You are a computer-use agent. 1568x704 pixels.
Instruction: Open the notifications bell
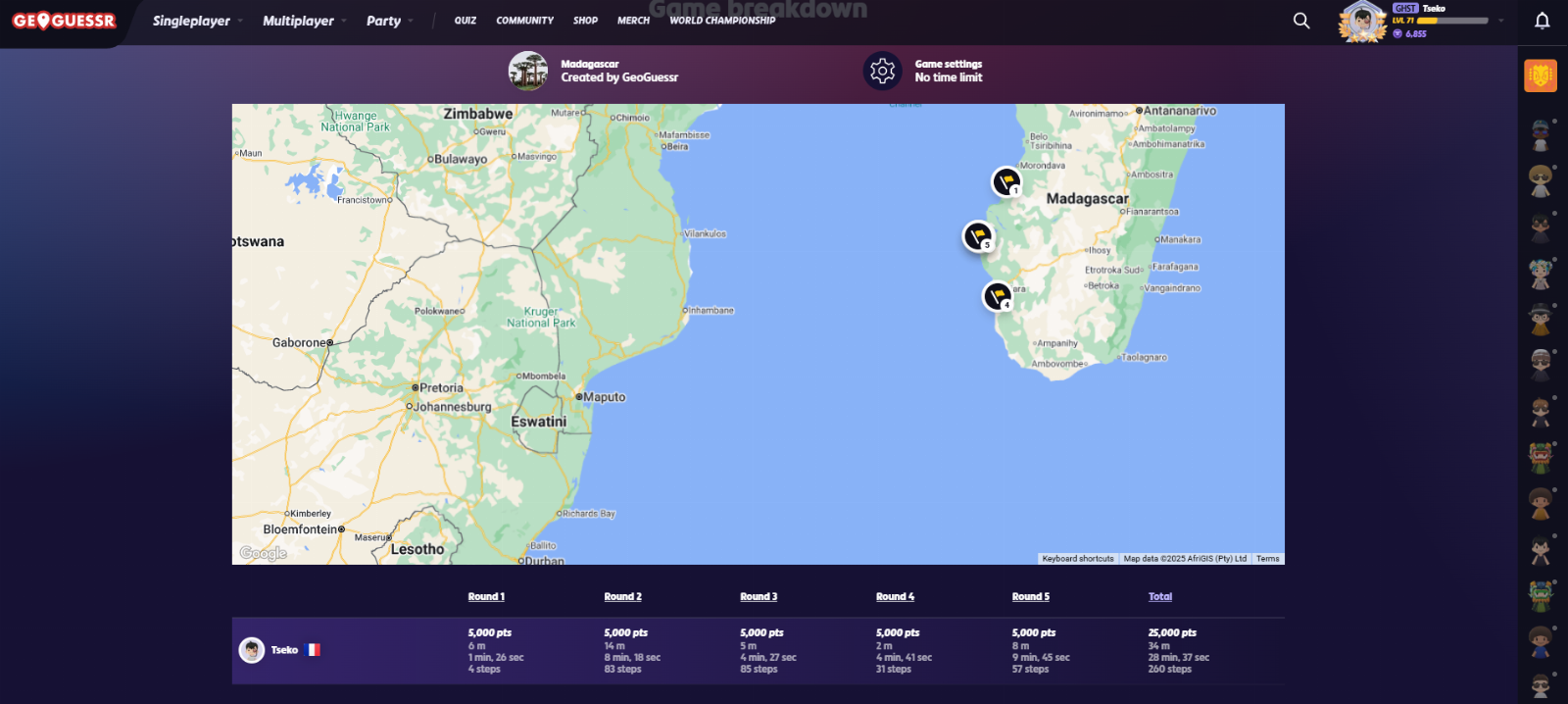coord(1542,21)
